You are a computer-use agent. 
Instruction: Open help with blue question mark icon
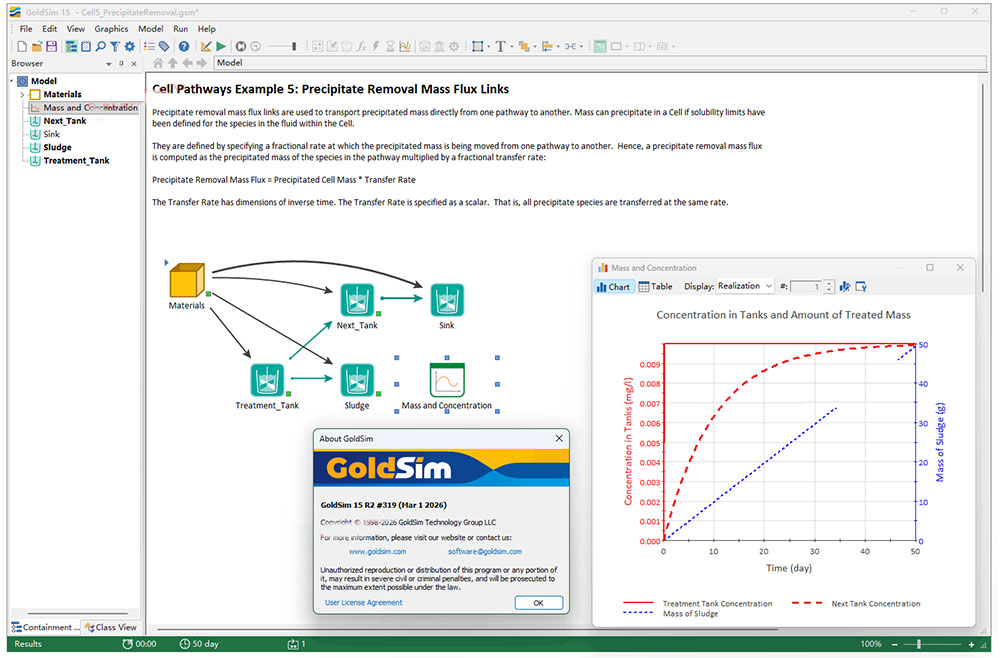point(184,46)
